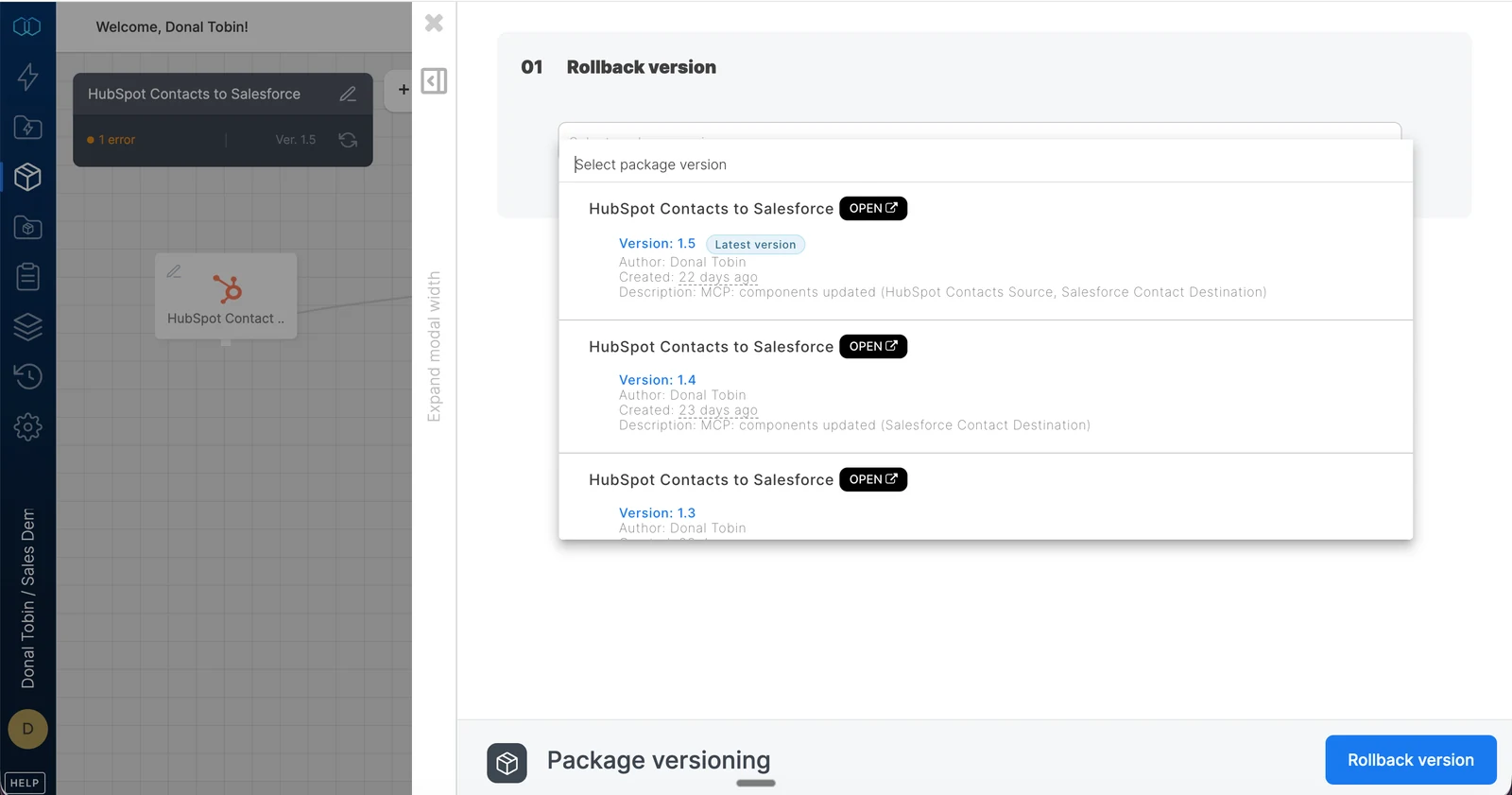The width and height of the screenshot is (1512, 795).
Task: Click the version refresh icon next to Ver. 1.5
Action: click(x=348, y=140)
